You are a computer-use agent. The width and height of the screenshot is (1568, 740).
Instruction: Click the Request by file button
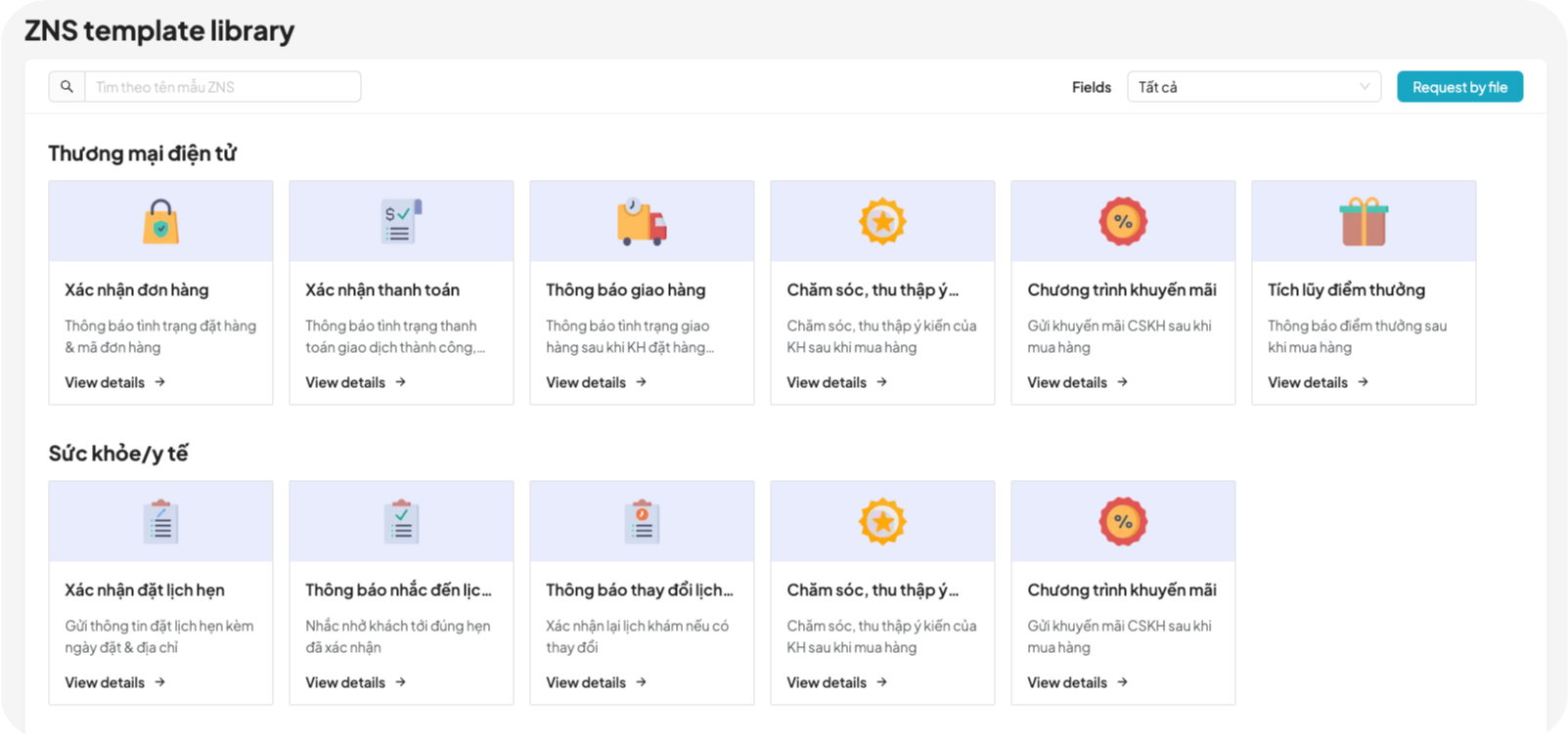[1459, 87]
